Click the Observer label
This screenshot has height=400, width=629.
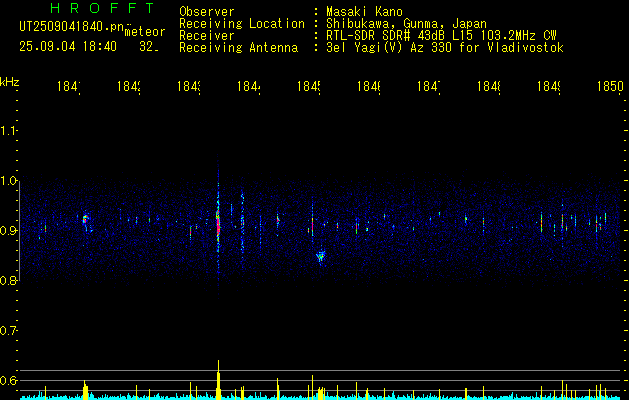pos(207,12)
